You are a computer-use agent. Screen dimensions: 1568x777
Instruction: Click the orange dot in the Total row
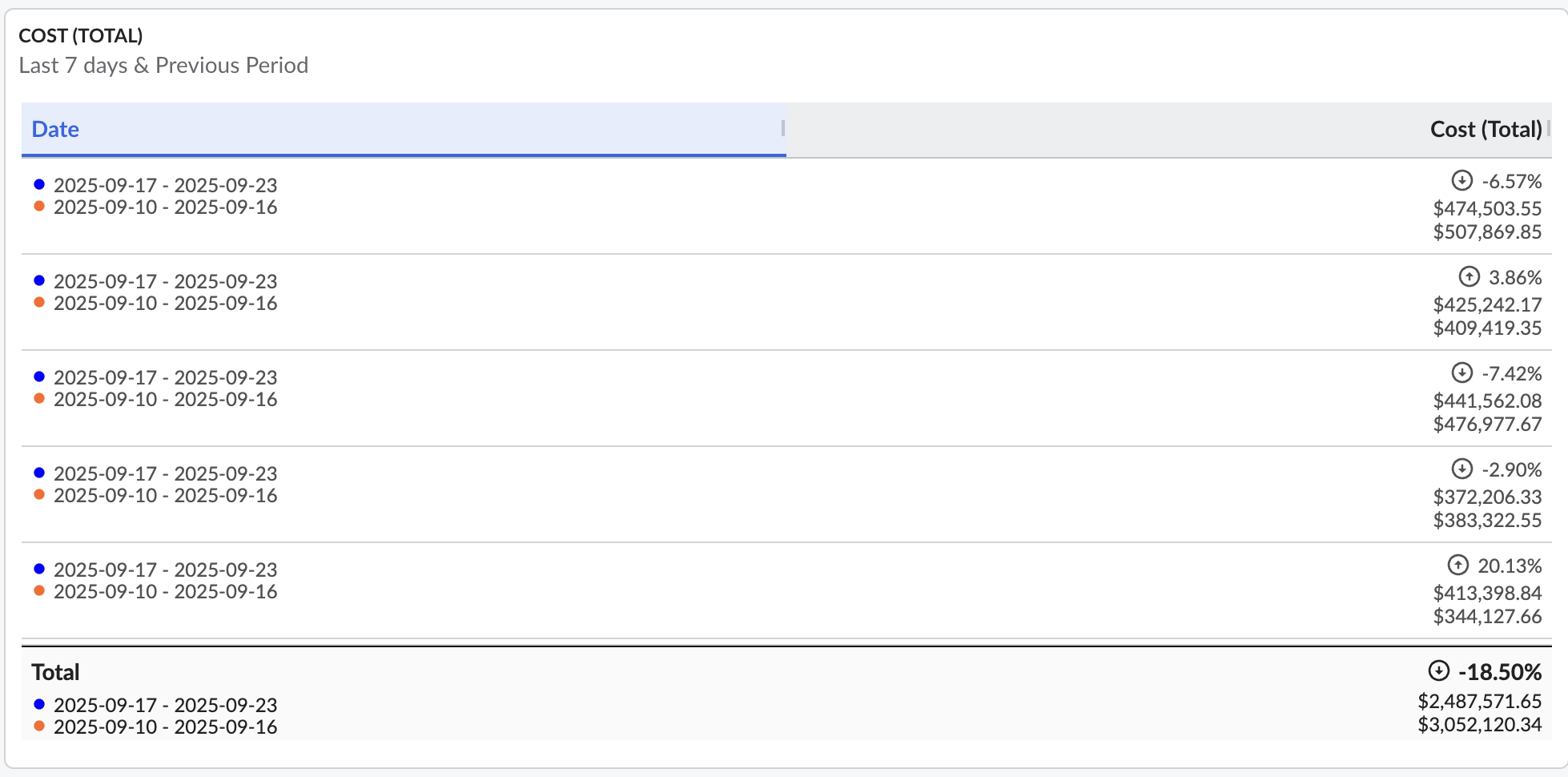pos(39,726)
